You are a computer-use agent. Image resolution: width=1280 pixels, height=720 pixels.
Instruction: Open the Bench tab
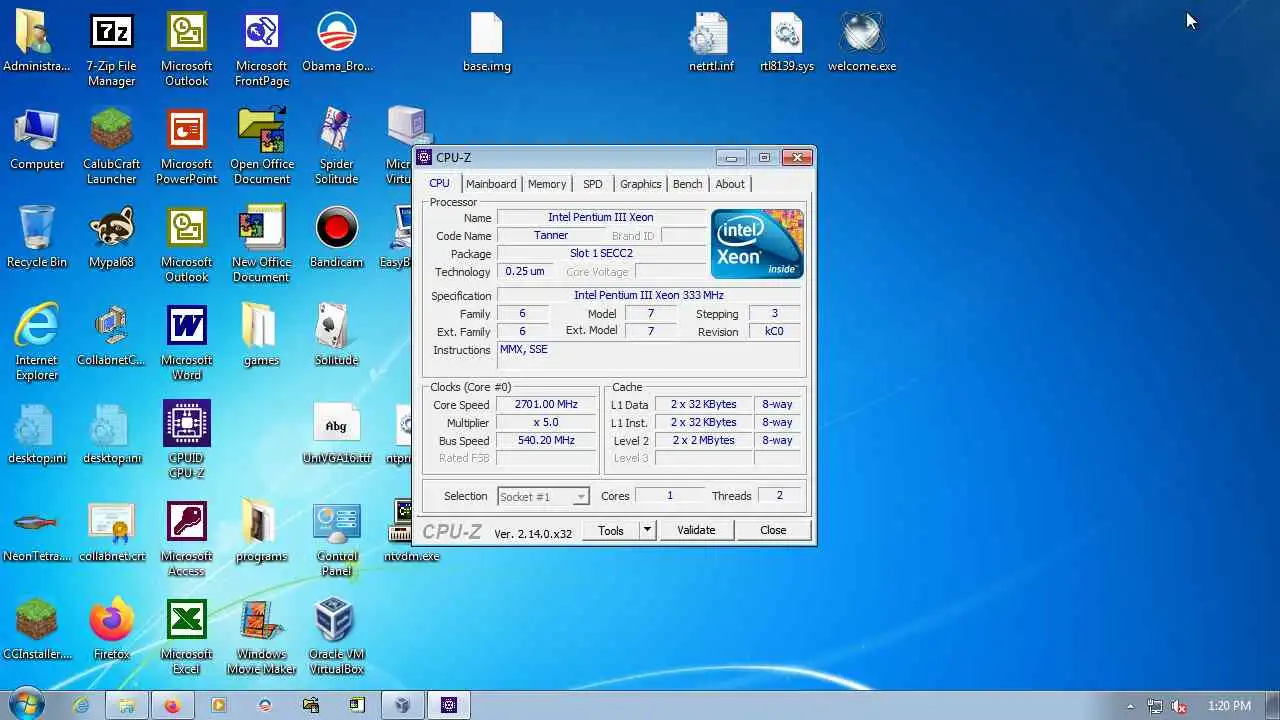(x=687, y=184)
